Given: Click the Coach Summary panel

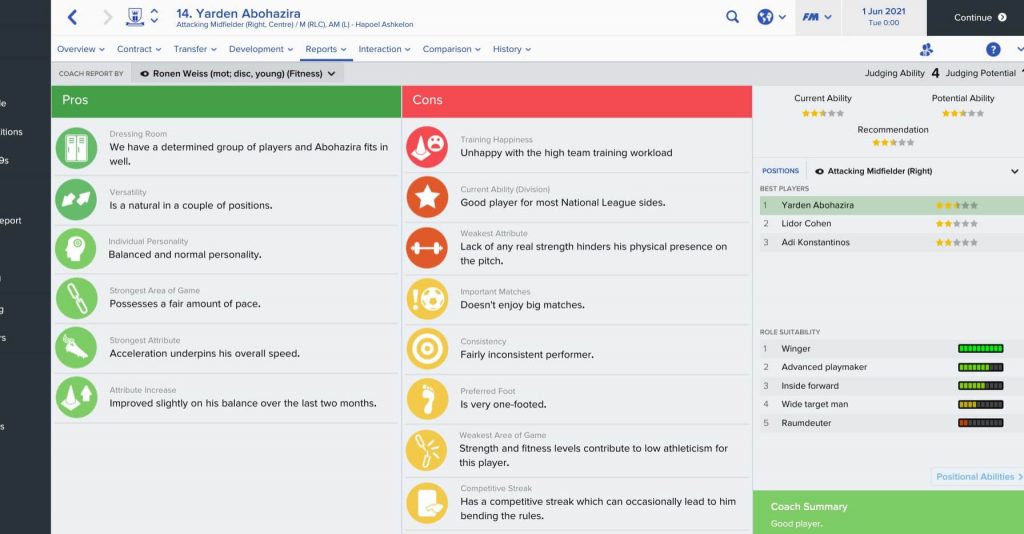Looking at the screenshot, I should [x=888, y=512].
